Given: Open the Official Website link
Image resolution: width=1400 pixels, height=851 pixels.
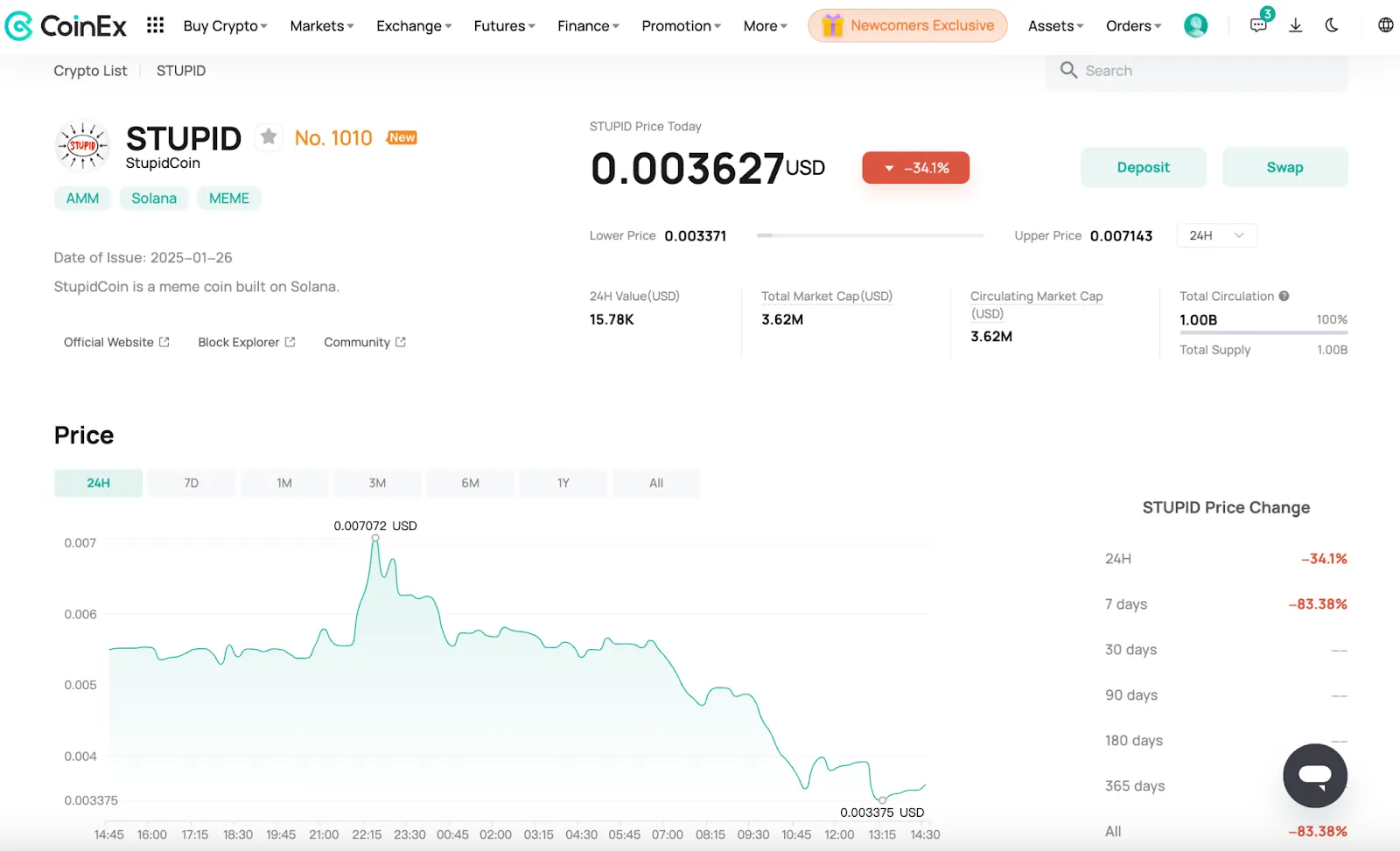Looking at the screenshot, I should tap(116, 342).
